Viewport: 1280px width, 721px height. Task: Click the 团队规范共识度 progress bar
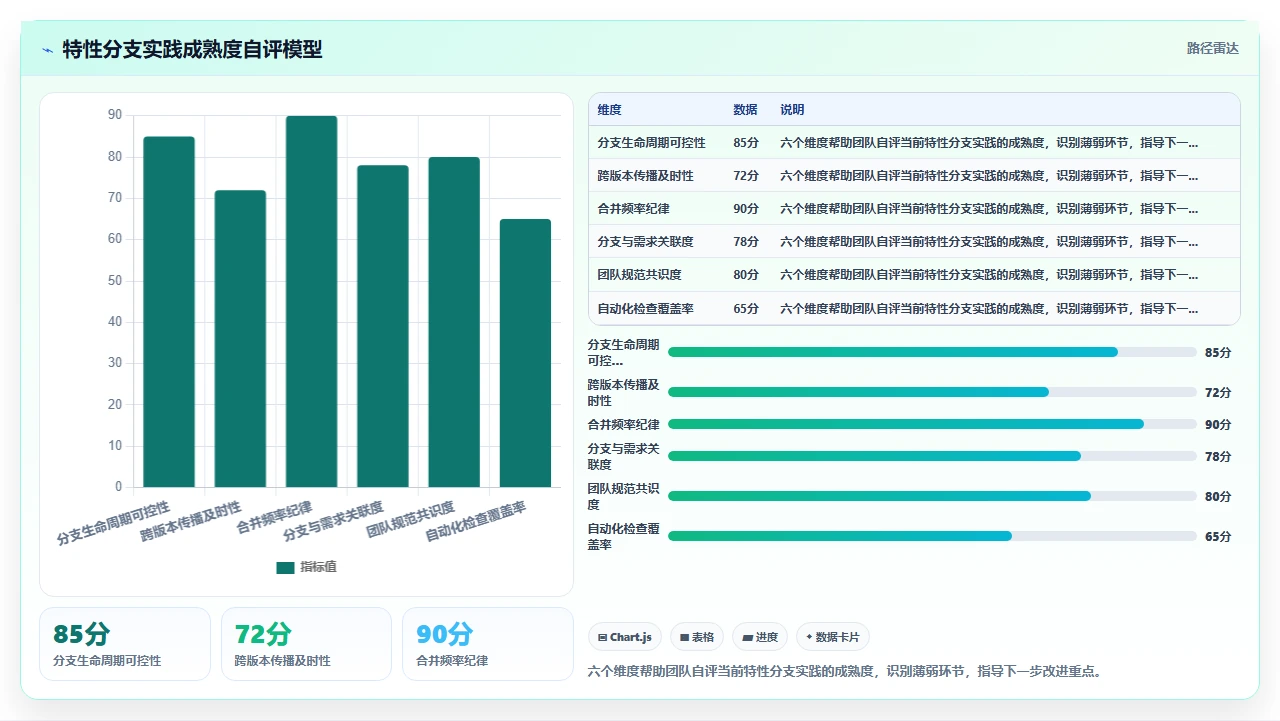(932, 496)
